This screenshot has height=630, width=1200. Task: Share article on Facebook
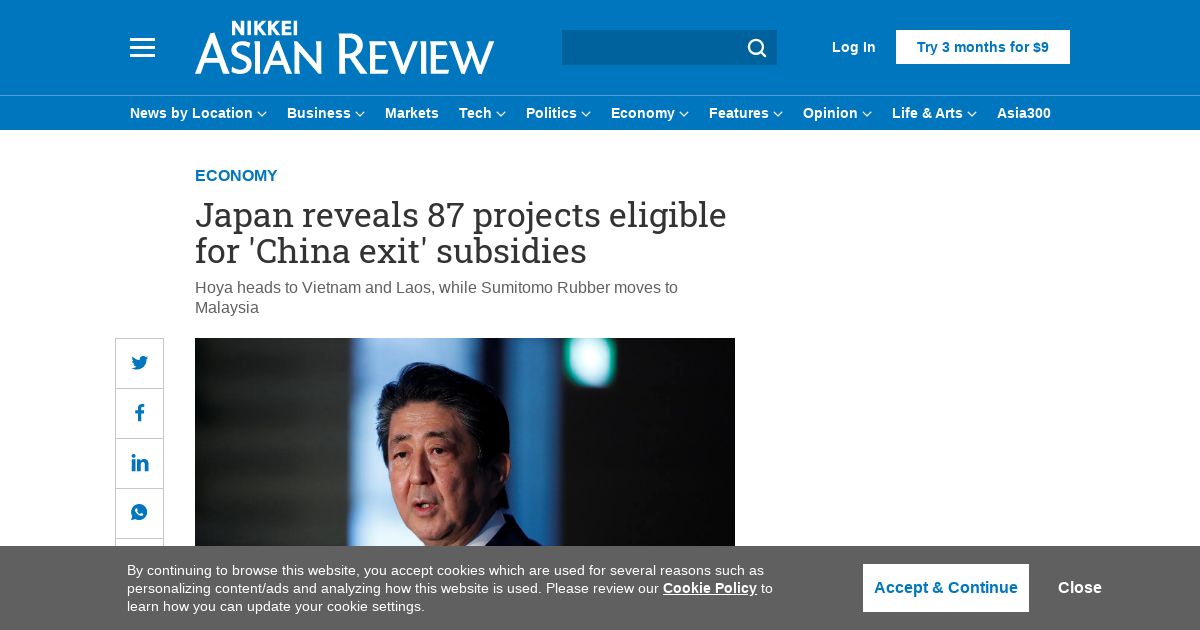139,413
